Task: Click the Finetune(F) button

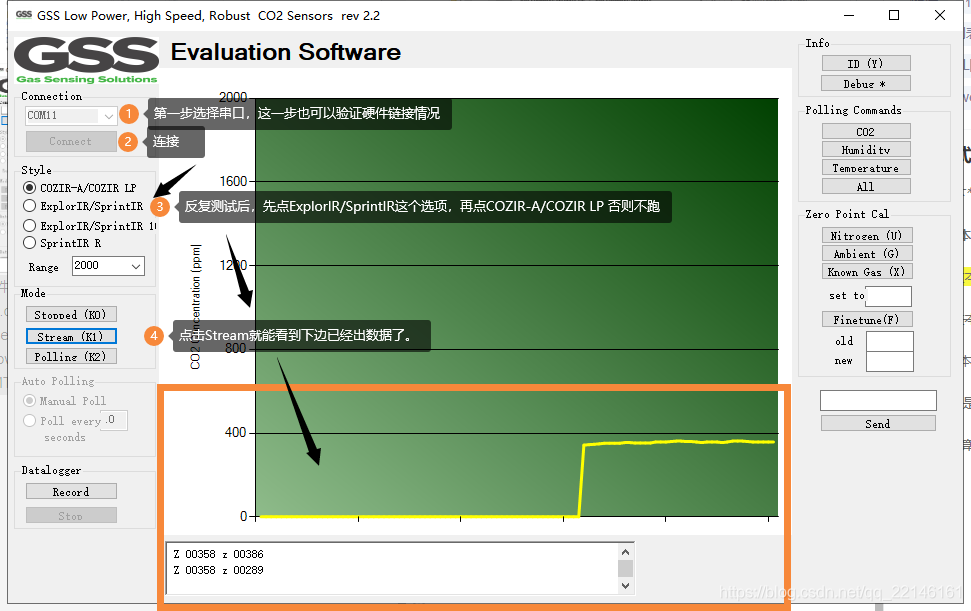Action: coord(867,319)
